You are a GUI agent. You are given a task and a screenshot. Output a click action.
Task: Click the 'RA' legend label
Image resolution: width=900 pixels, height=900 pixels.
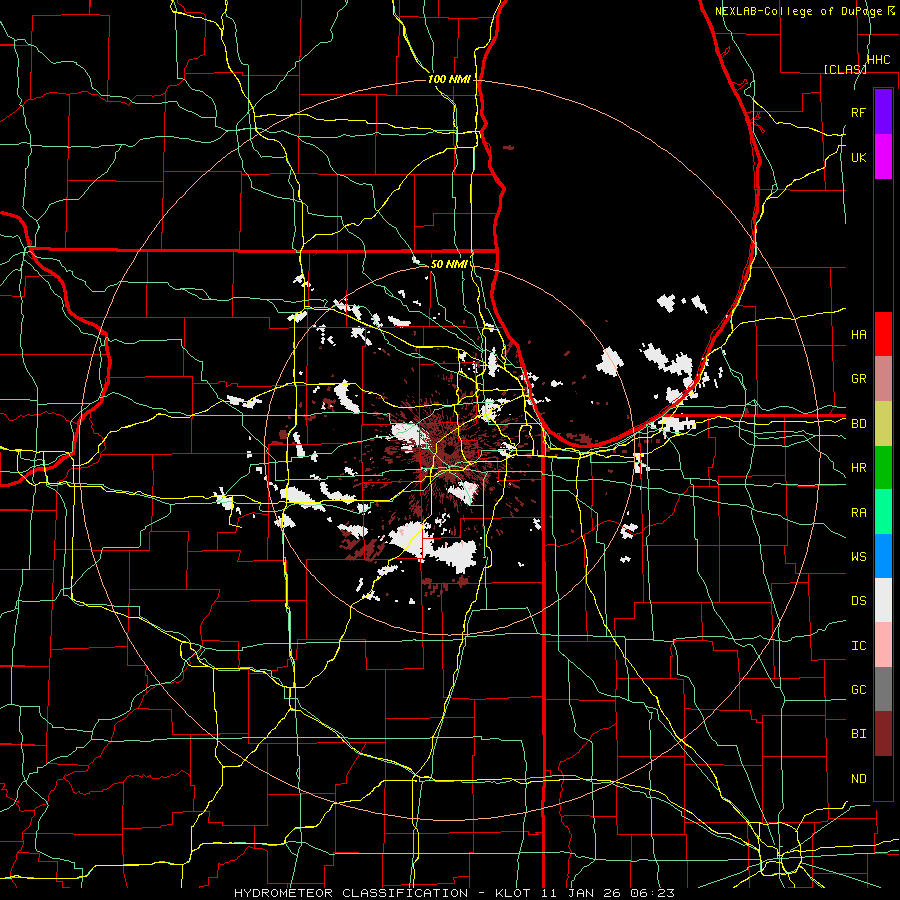(858, 513)
